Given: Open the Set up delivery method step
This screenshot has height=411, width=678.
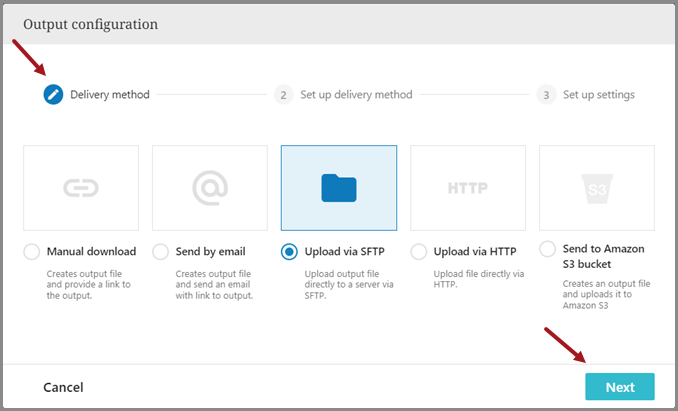Looking at the screenshot, I should point(356,95).
